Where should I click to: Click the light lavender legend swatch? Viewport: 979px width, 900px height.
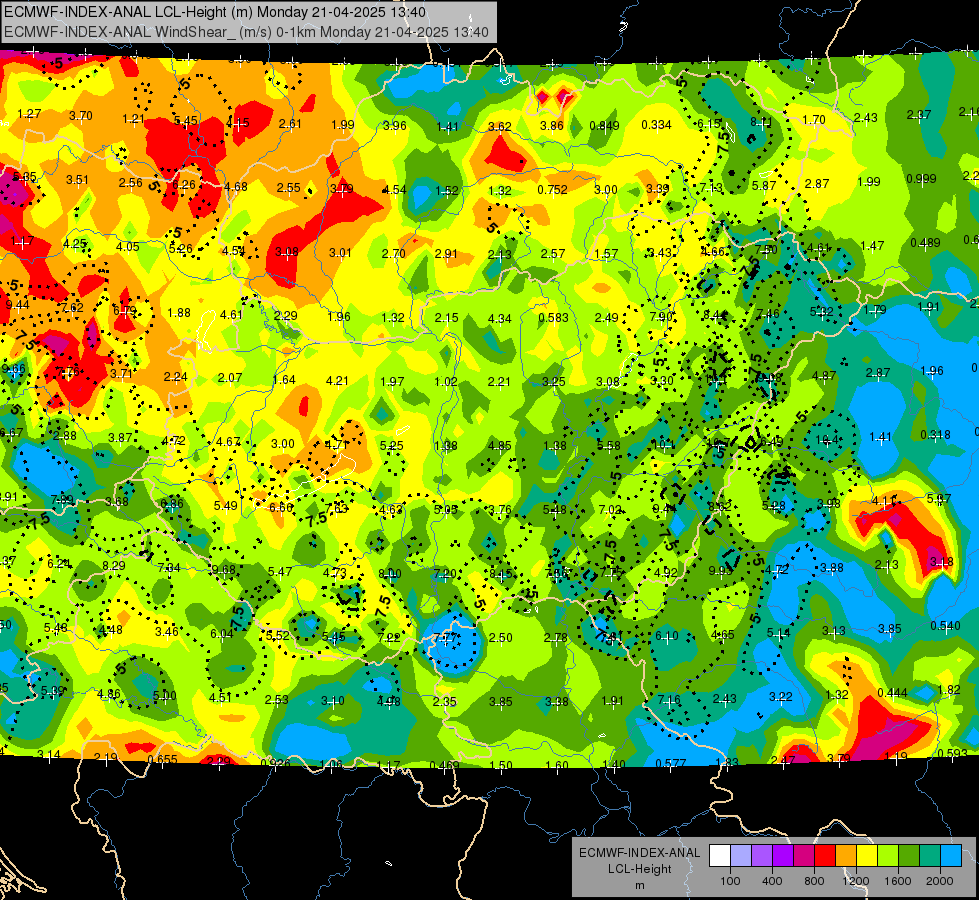point(741,856)
